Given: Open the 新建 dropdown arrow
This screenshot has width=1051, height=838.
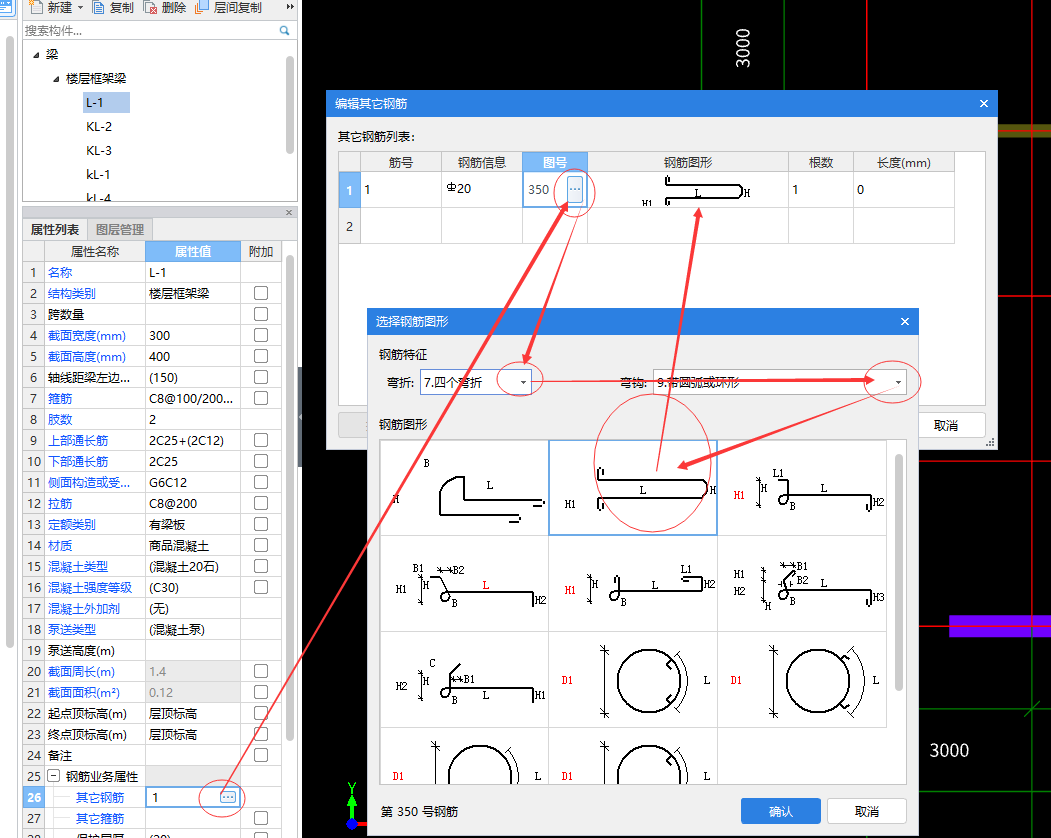Looking at the screenshot, I should (80, 7).
